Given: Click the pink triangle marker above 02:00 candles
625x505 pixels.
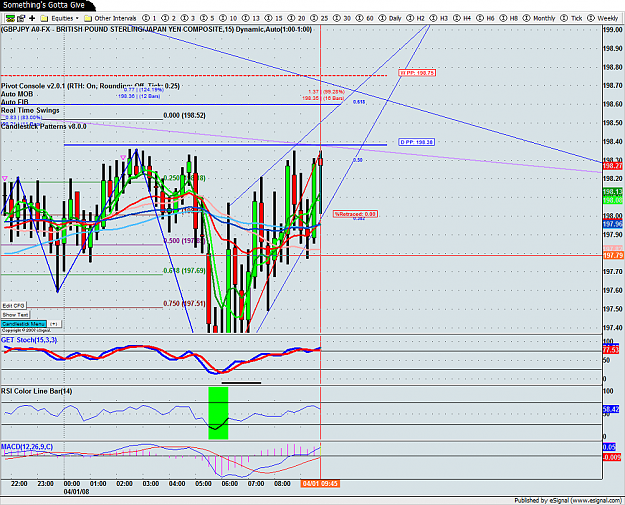Looking at the screenshot, I should click(x=123, y=158).
